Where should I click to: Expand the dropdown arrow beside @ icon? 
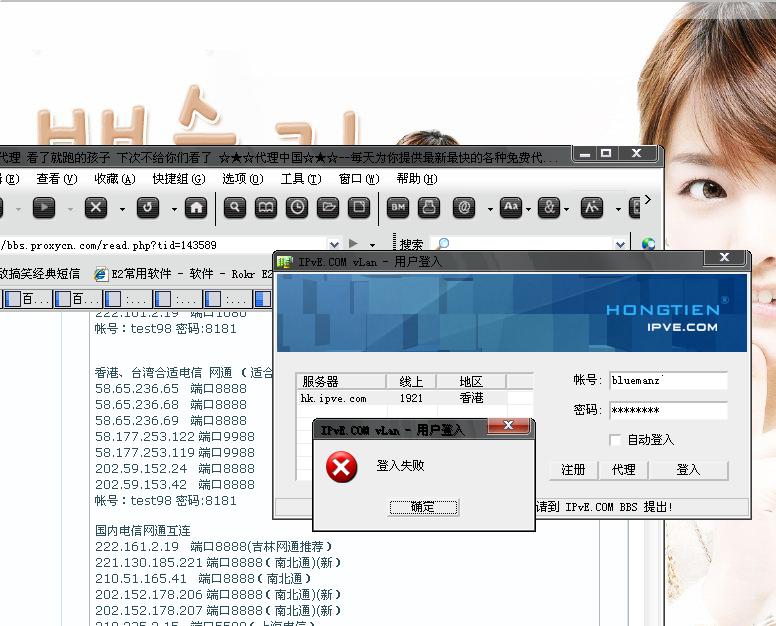490,209
